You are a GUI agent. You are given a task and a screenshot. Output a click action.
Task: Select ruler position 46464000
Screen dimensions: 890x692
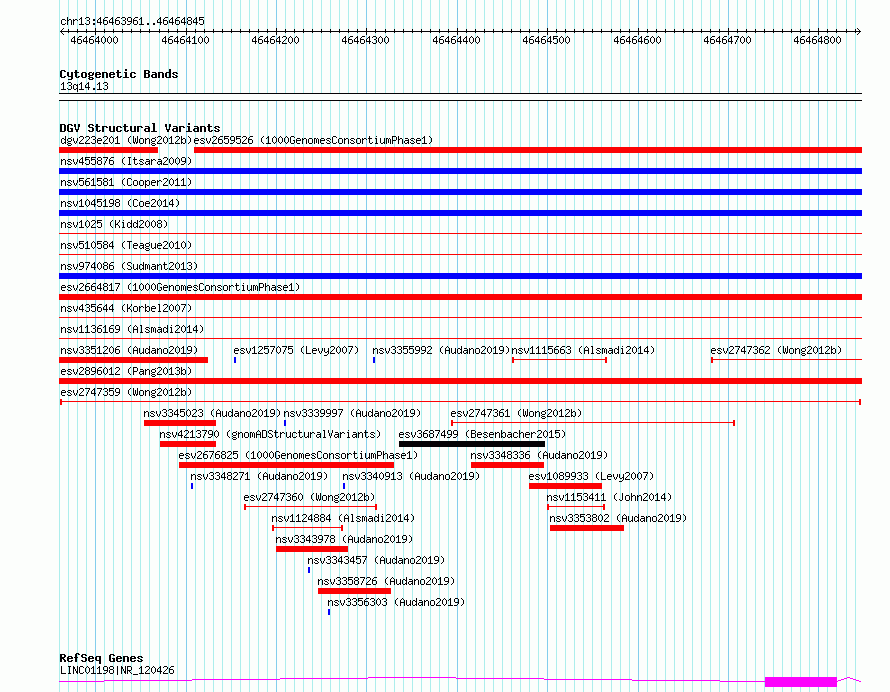pyautogui.click(x=94, y=40)
